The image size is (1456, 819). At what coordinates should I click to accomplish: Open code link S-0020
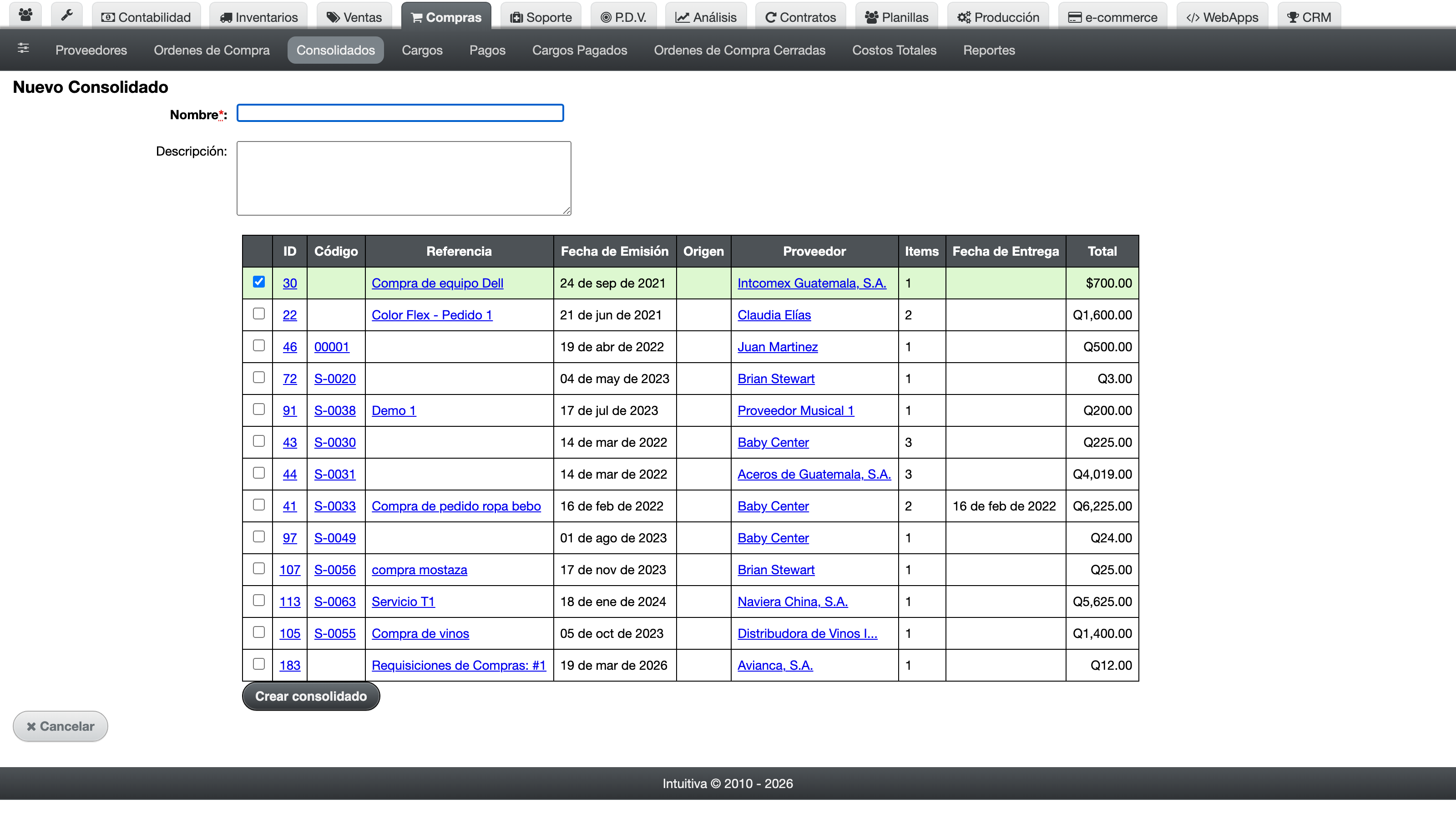(x=334, y=379)
